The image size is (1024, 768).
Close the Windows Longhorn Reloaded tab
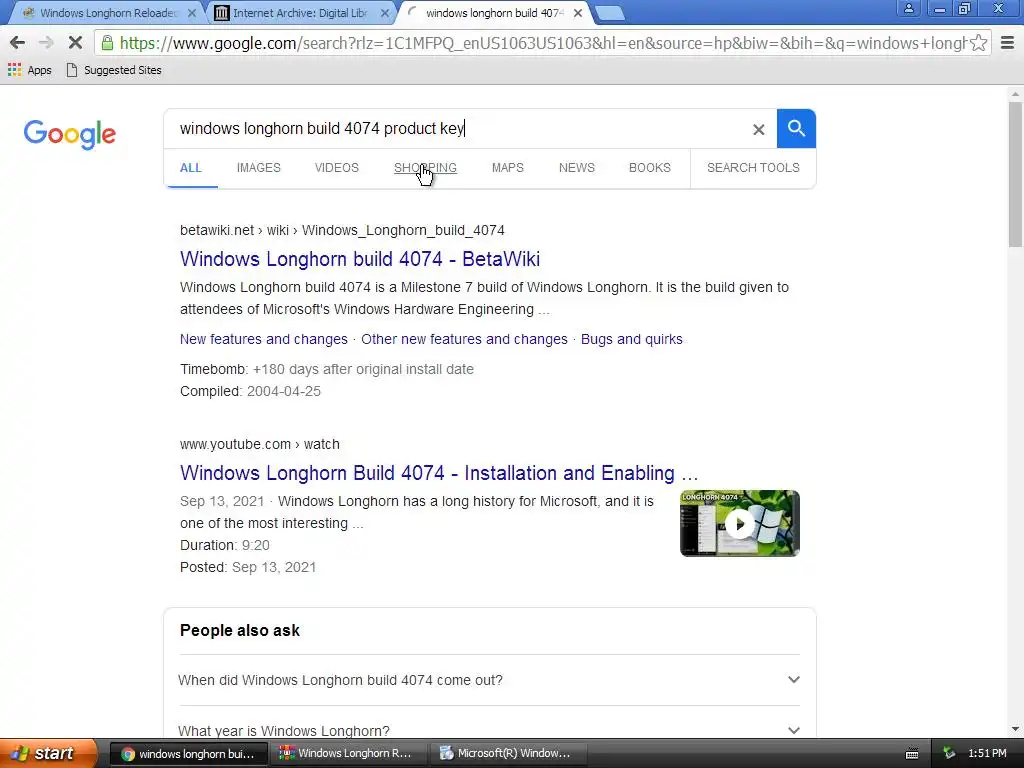[191, 13]
